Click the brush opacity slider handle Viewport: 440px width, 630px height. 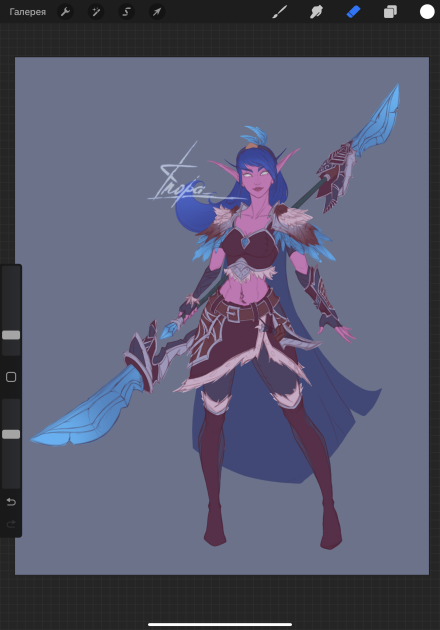(11, 434)
